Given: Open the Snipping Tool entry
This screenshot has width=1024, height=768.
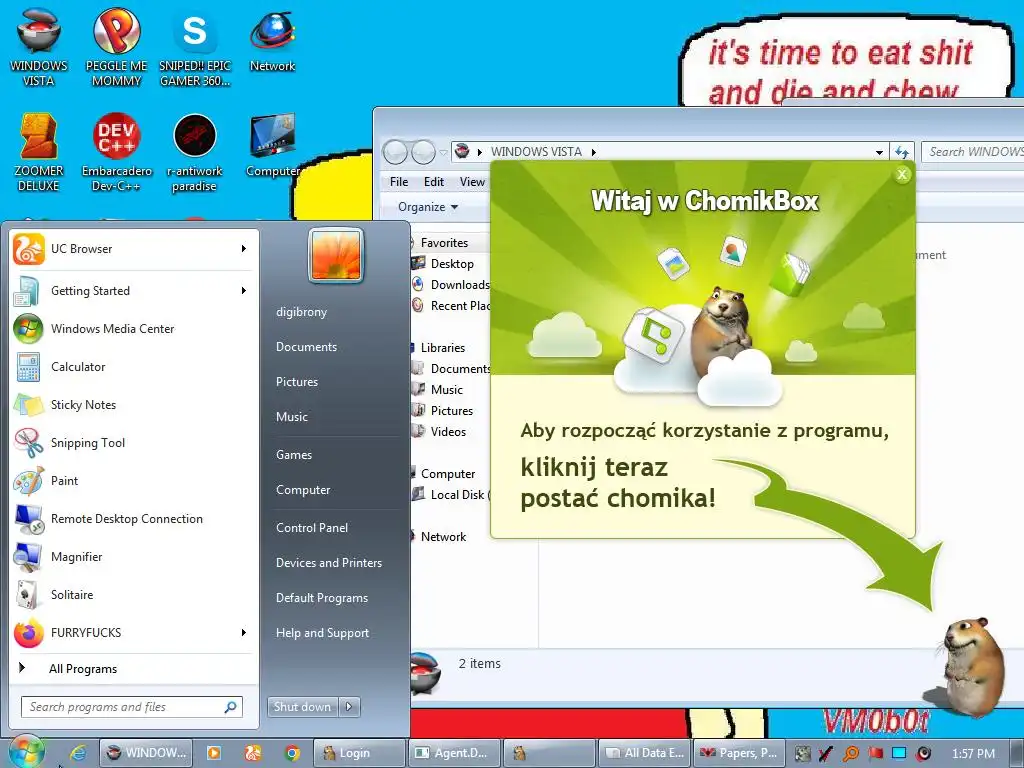Looking at the screenshot, I should coord(133,442).
